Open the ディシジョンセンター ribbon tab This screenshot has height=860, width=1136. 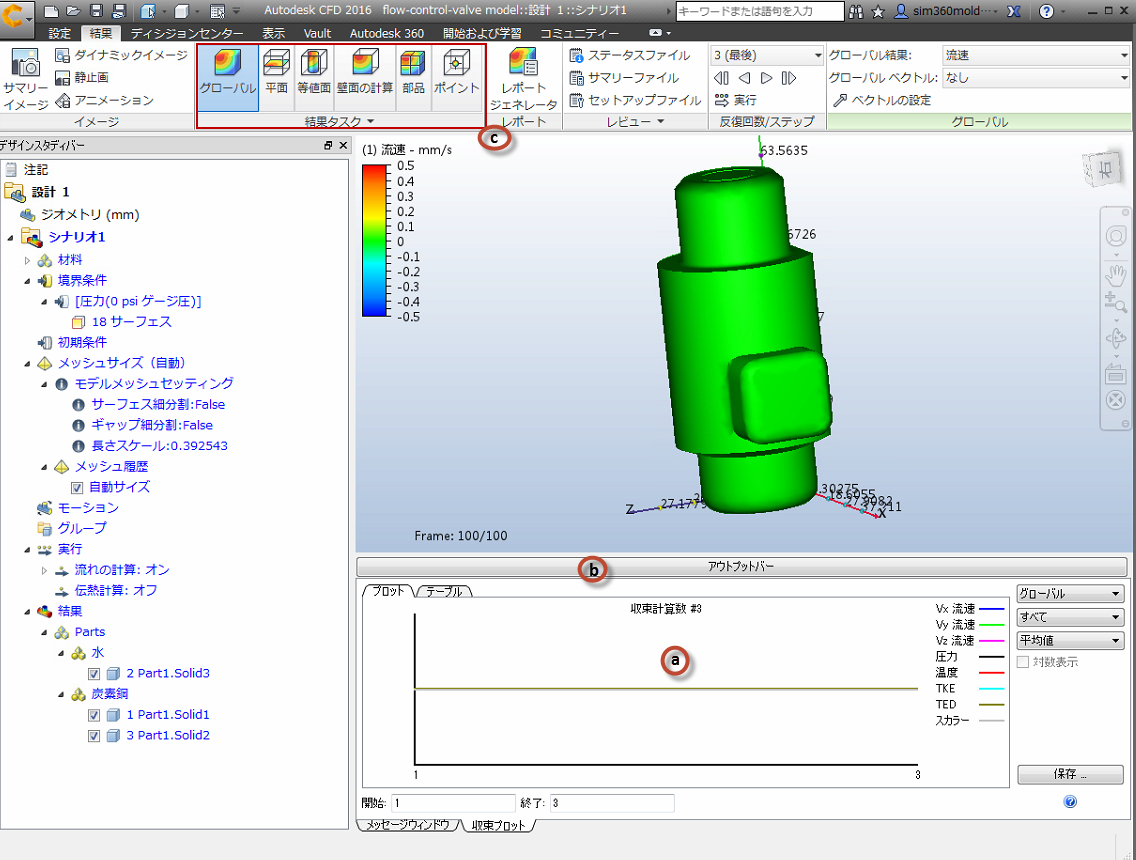pos(187,33)
